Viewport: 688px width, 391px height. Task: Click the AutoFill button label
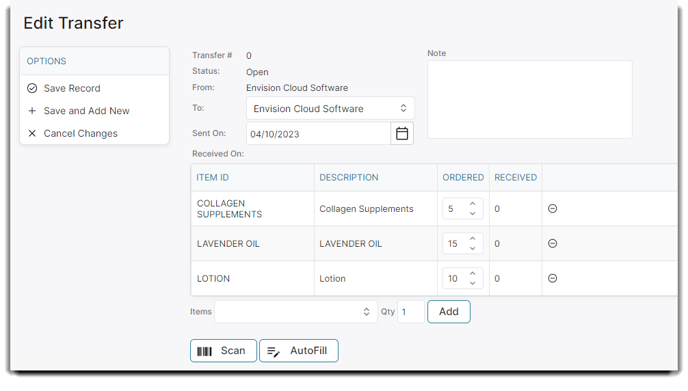coord(308,351)
